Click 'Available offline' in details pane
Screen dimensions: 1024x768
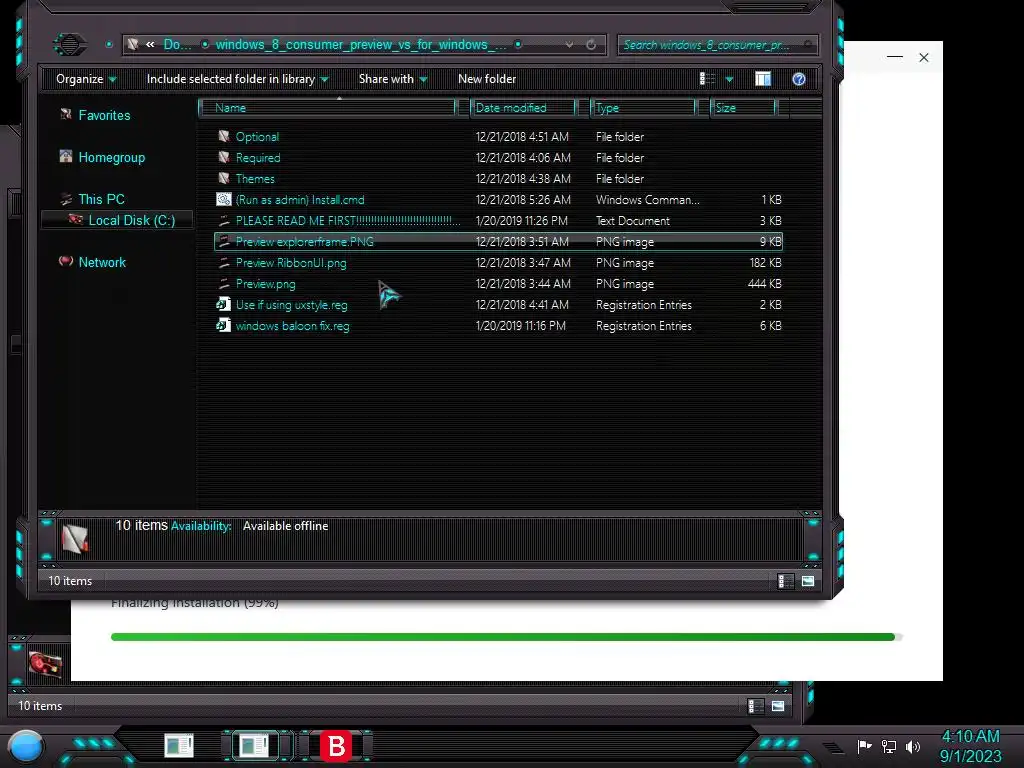[x=285, y=526]
